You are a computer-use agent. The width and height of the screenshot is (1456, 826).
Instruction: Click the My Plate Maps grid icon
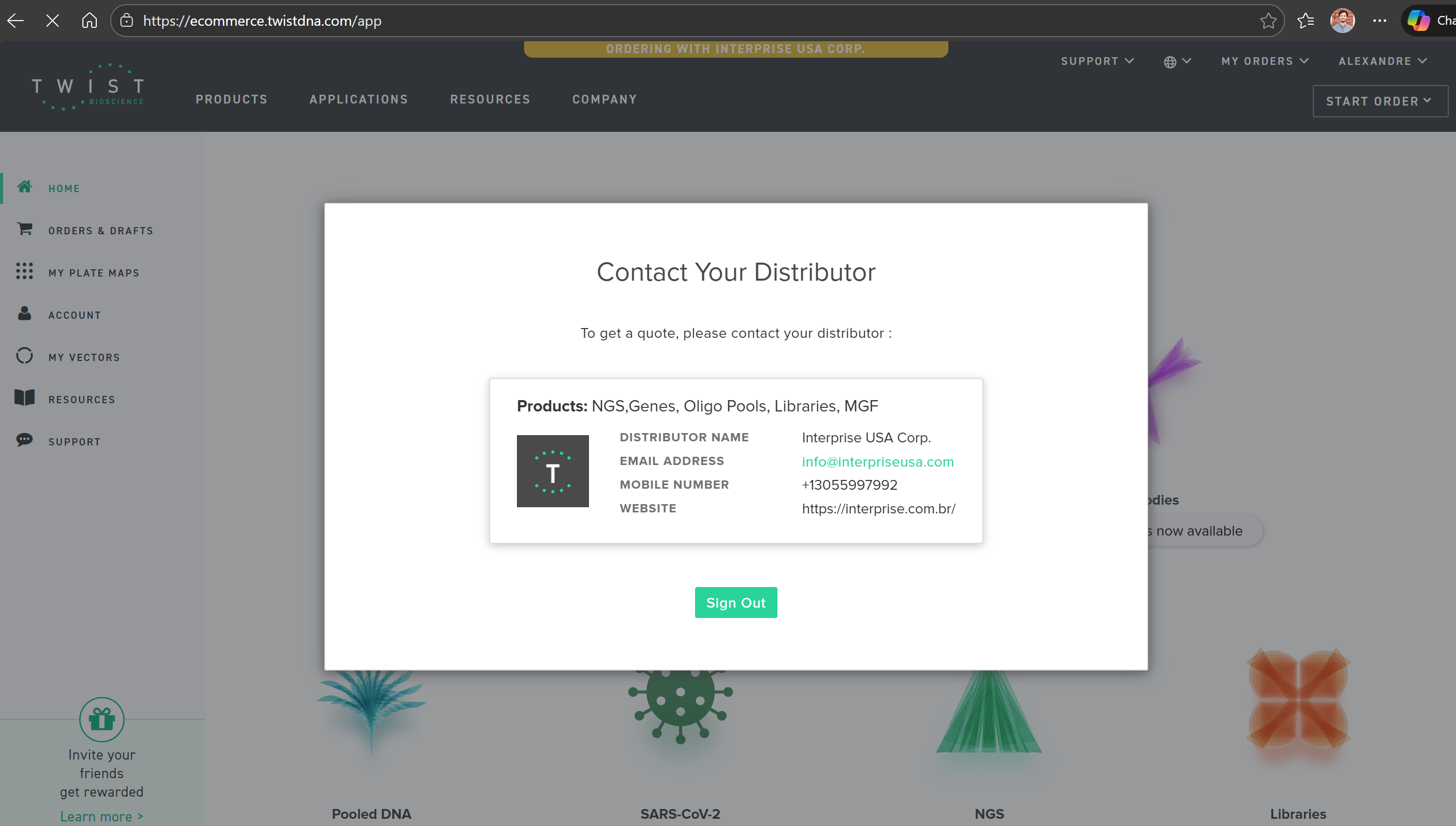click(x=24, y=271)
